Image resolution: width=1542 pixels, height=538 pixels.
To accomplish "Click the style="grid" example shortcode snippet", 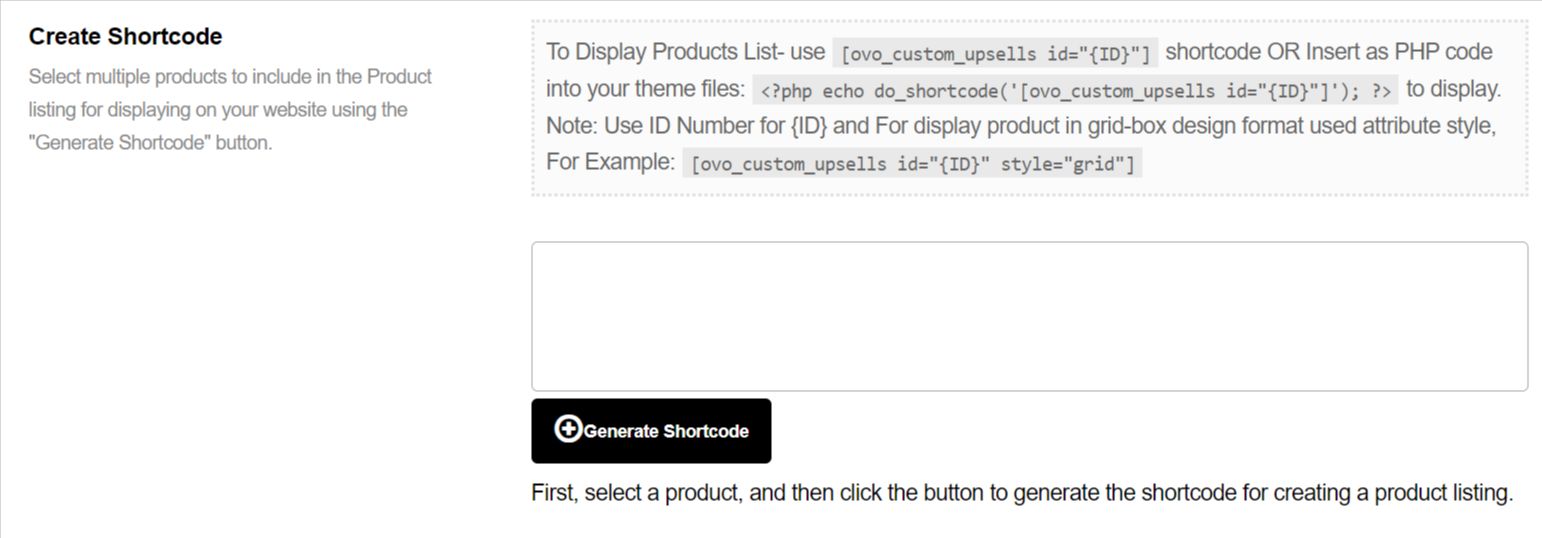I will coord(913,164).
